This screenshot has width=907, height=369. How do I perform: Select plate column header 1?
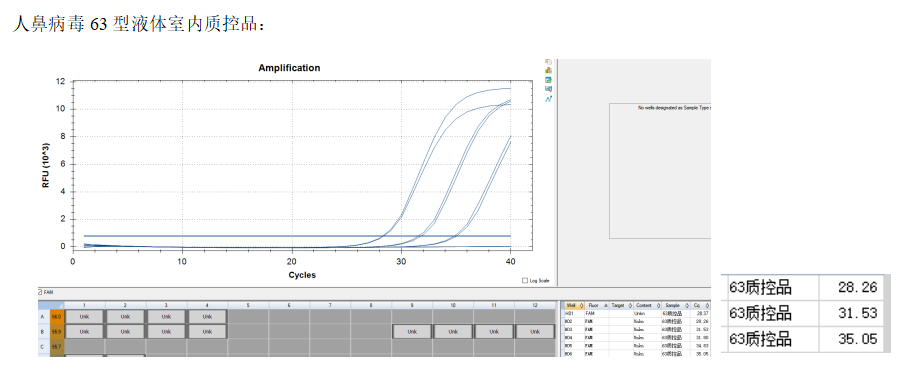pyautogui.click(x=84, y=305)
